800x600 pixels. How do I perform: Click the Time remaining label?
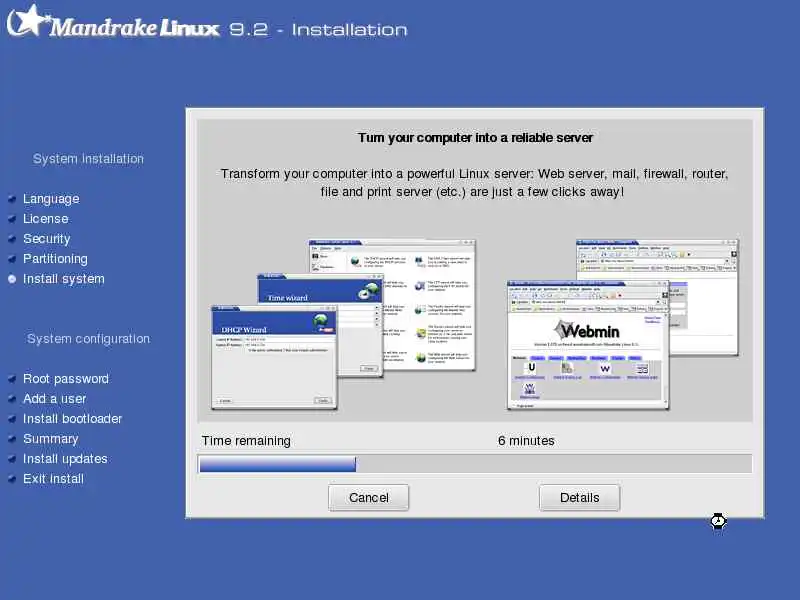click(x=246, y=441)
